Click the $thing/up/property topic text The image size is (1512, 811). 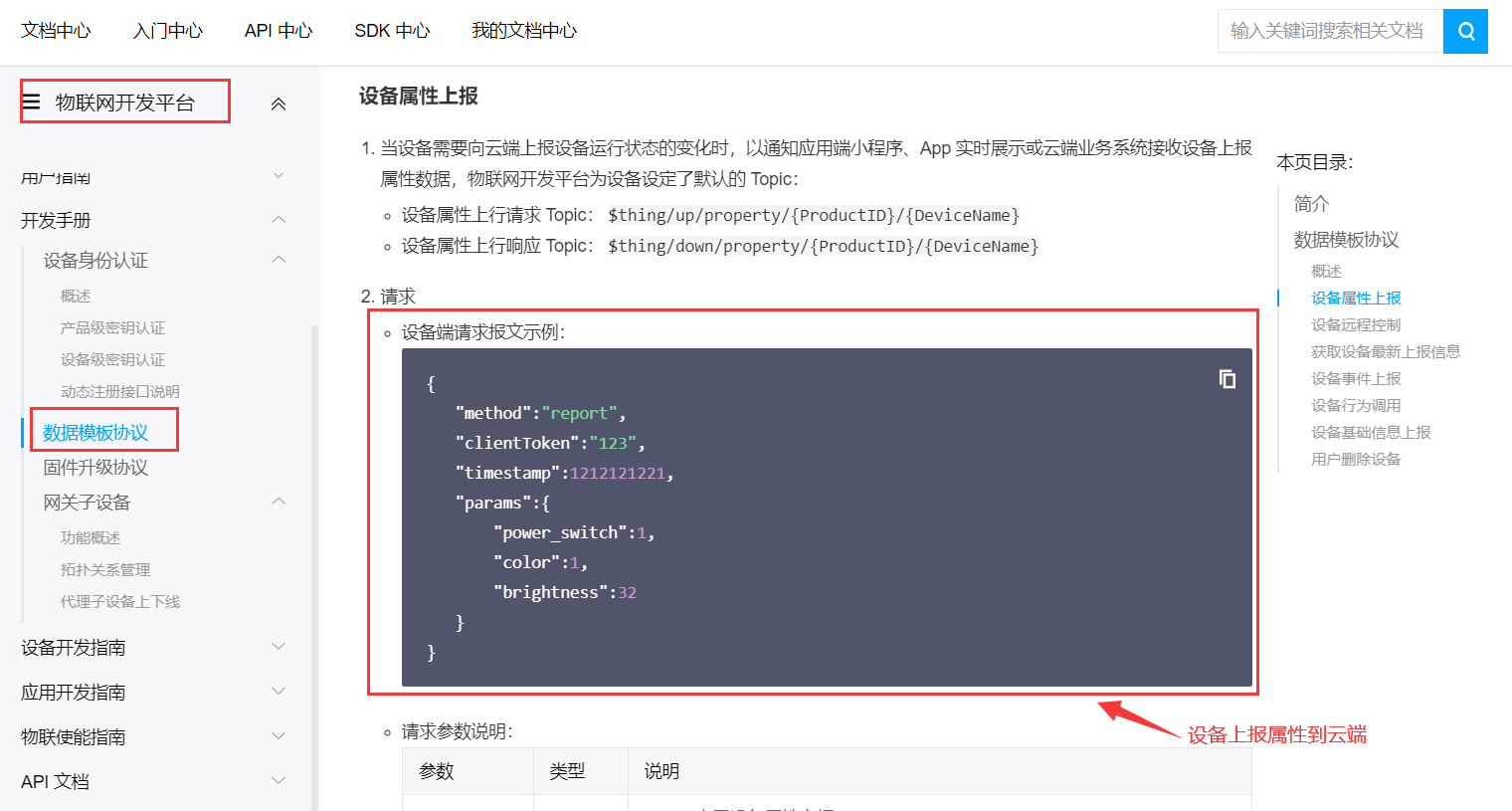[814, 215]
